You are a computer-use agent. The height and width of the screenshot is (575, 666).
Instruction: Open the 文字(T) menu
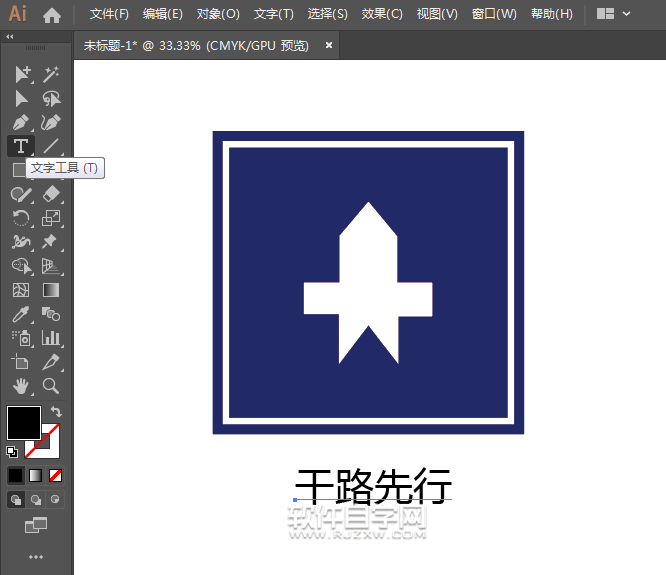pos(274,14)
